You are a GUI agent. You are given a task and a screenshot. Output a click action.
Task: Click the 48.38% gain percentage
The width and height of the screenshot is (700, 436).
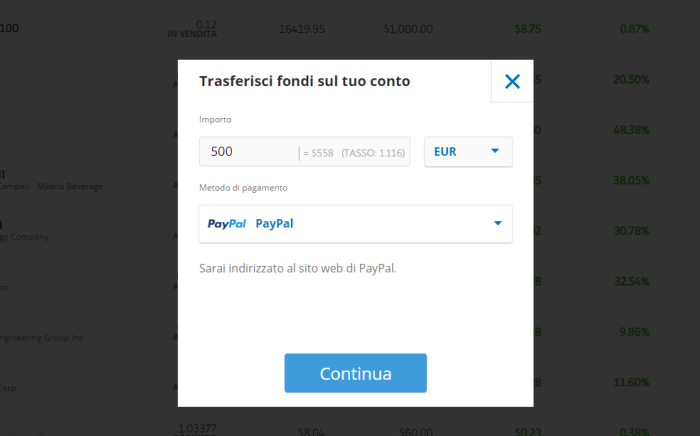[631, 130]
